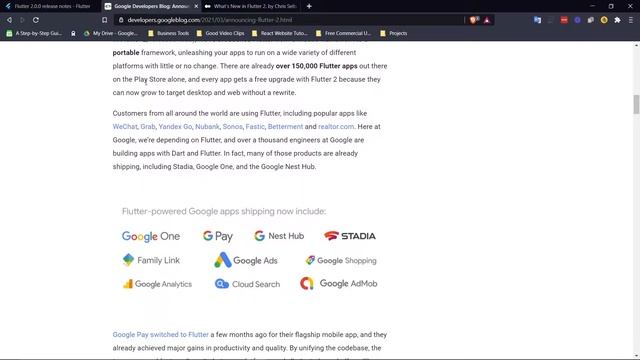This screenshot has width=640, height=360.
Task: Click the site lock icon in address bar
Action: pyautogui.click(x=121, y=20)
